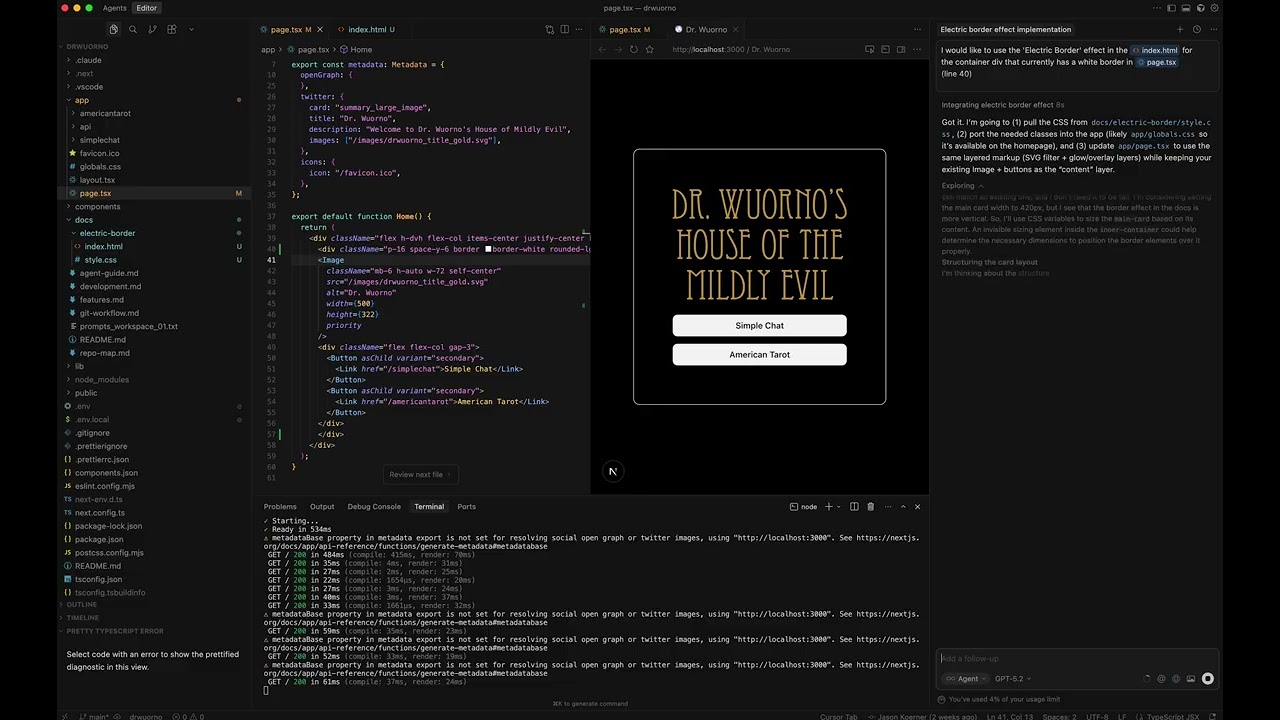Click the Review next file button
Image resolution: width=1280 pixels, height=720 pixels.
420,474
